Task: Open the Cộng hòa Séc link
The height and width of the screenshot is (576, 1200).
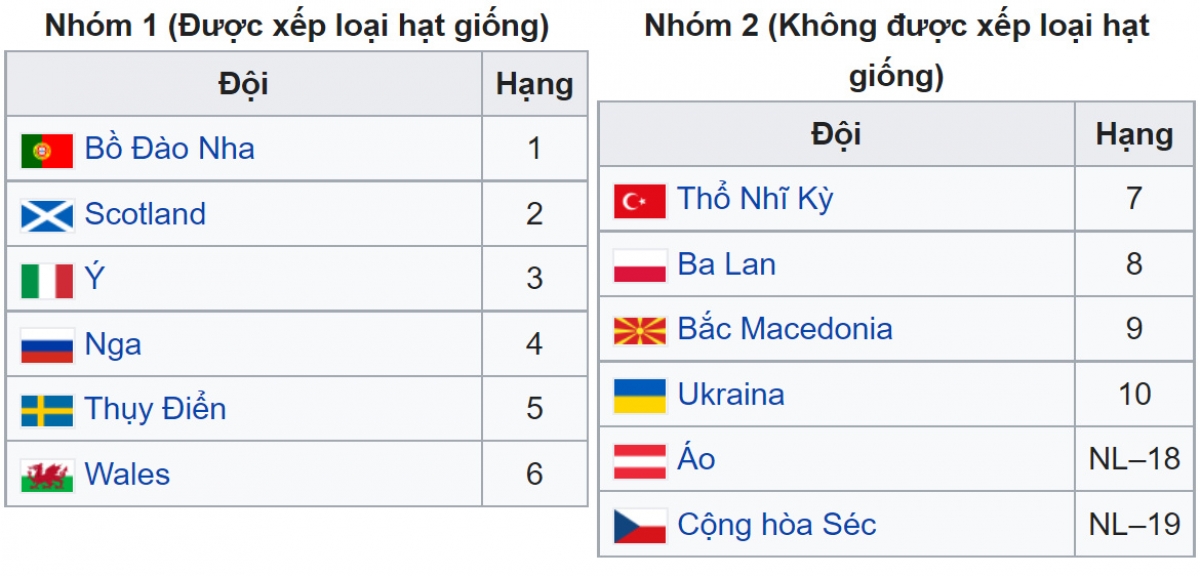Action: [776, 524]
